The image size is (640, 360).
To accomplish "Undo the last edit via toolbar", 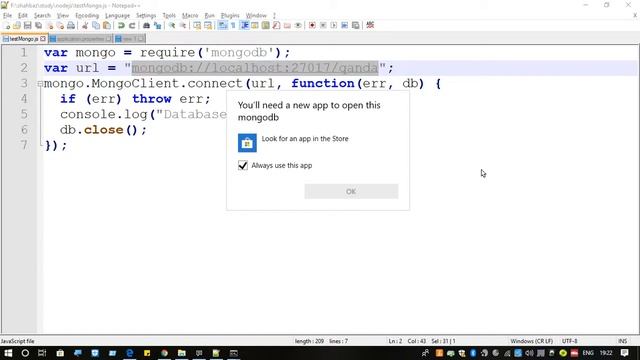I will [121, 25].
